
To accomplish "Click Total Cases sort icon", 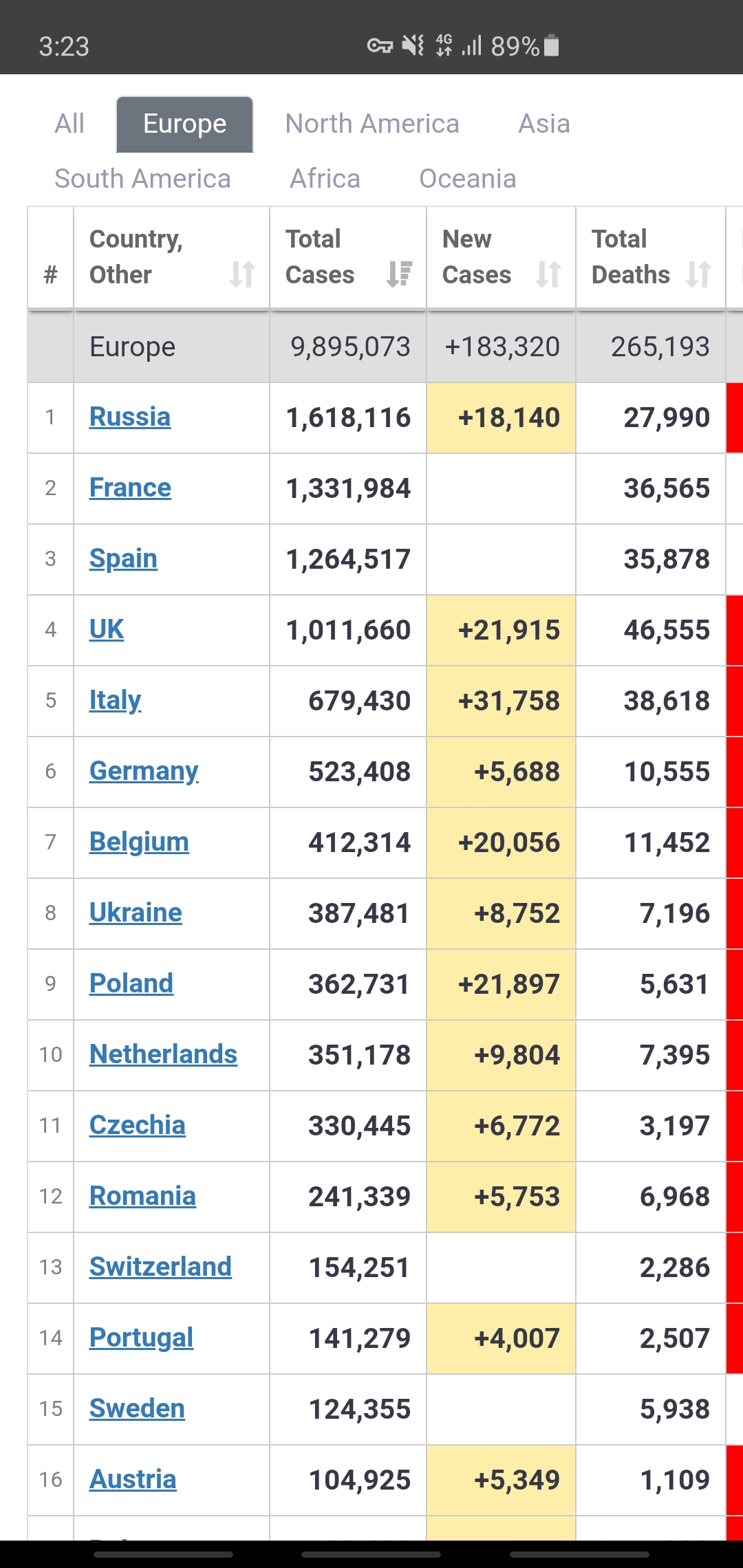I will pyautogui.click(x=399, y=274).
